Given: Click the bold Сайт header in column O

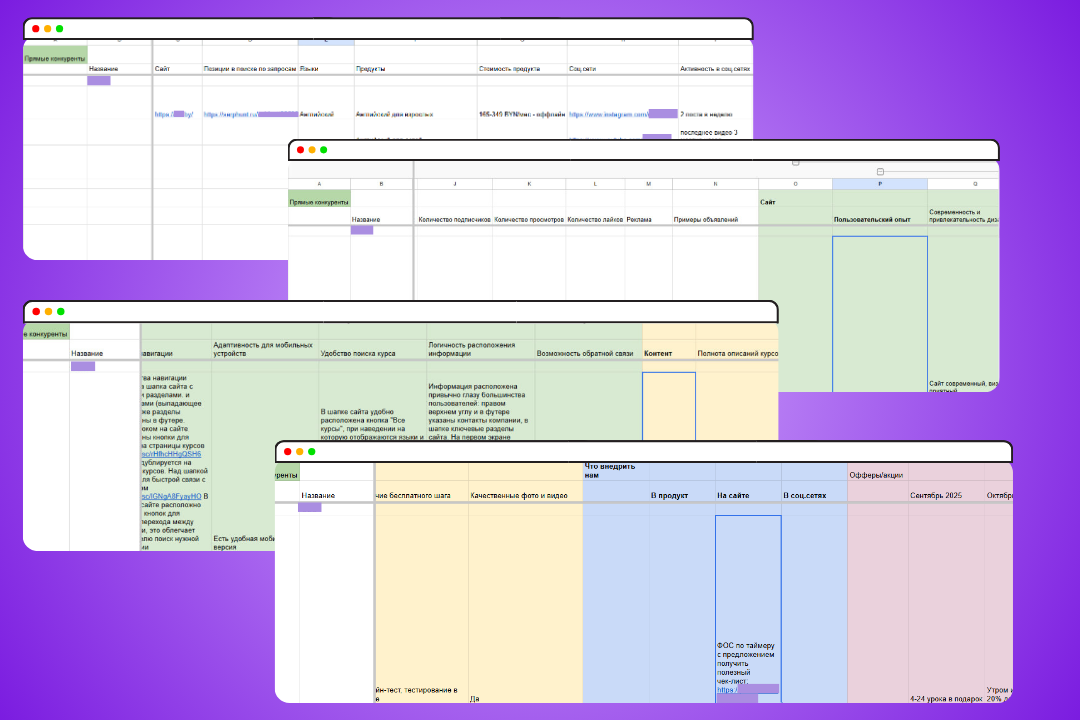Looking at the screenshot, I should [767, 202].
